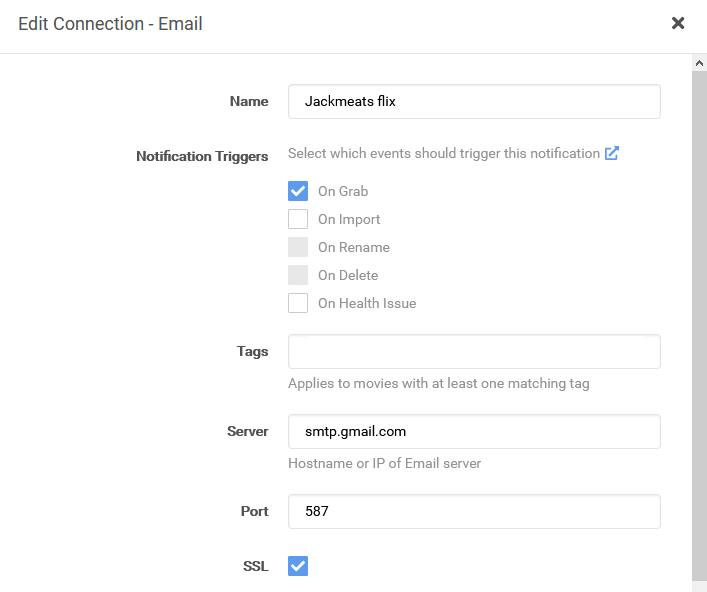Toggle the On Rename checkbox
707x592 pixels.
298,247
